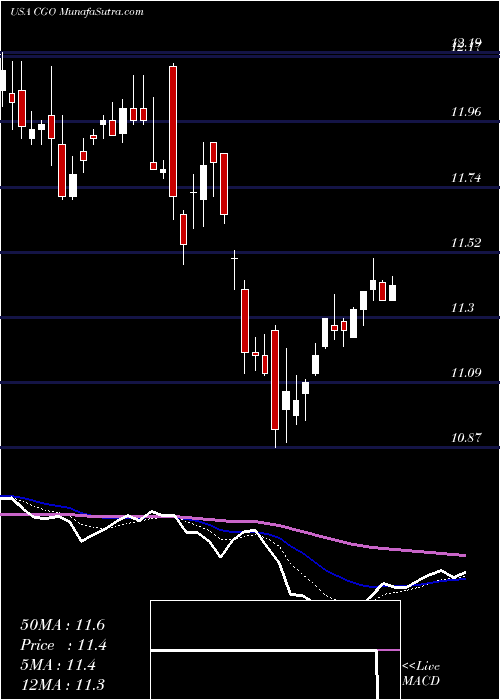
Task: Click the 11.09 price axis label
Action: pos(466,372)
